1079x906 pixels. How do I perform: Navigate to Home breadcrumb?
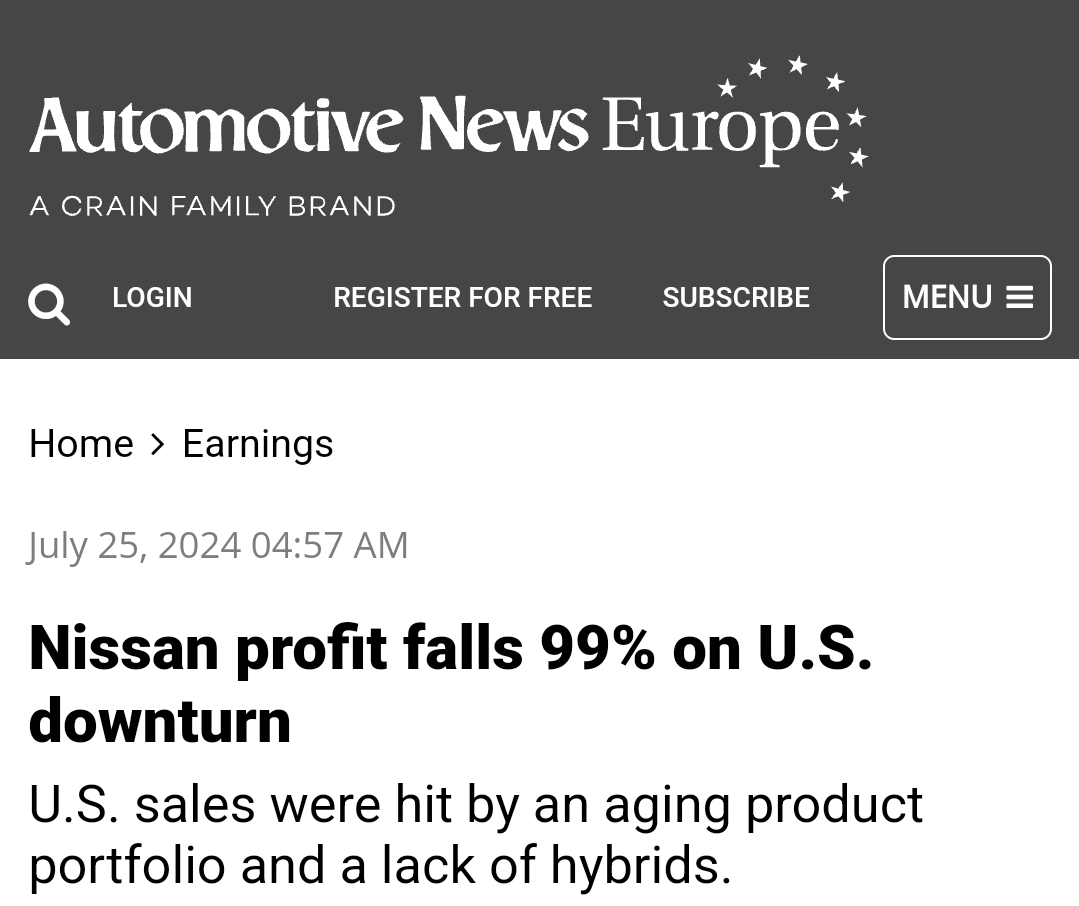[x=81, y=444]
